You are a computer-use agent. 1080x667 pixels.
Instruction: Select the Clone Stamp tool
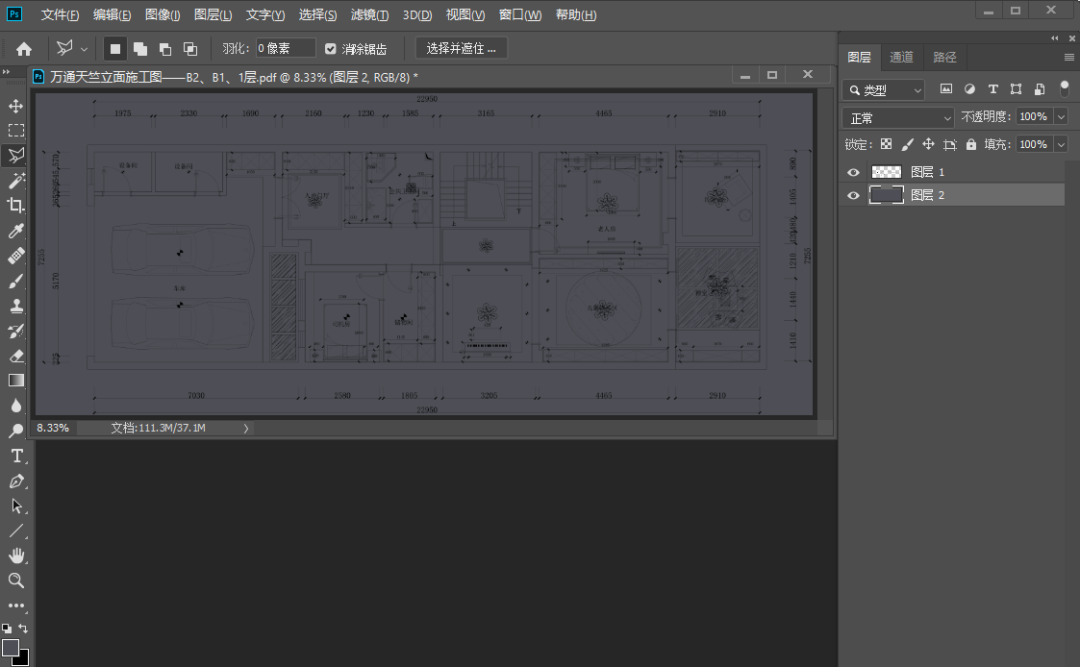(16, 305)
